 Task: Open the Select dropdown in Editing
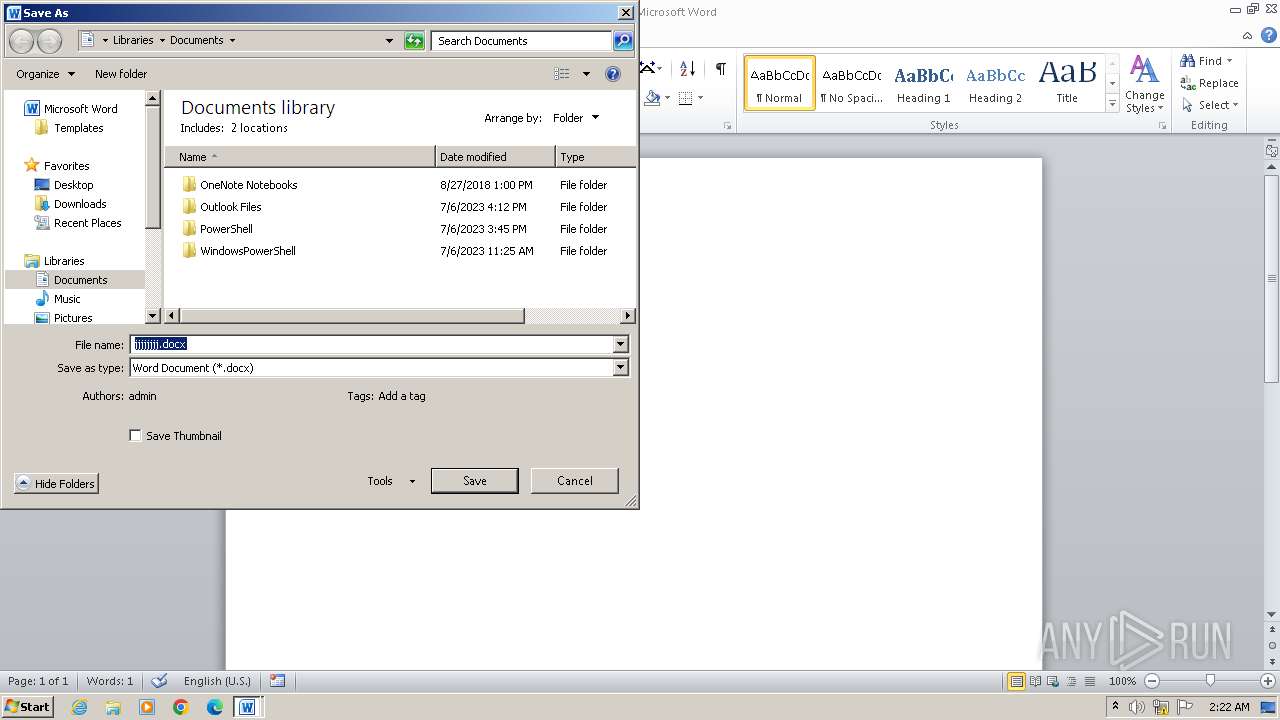coord(1209,105)
